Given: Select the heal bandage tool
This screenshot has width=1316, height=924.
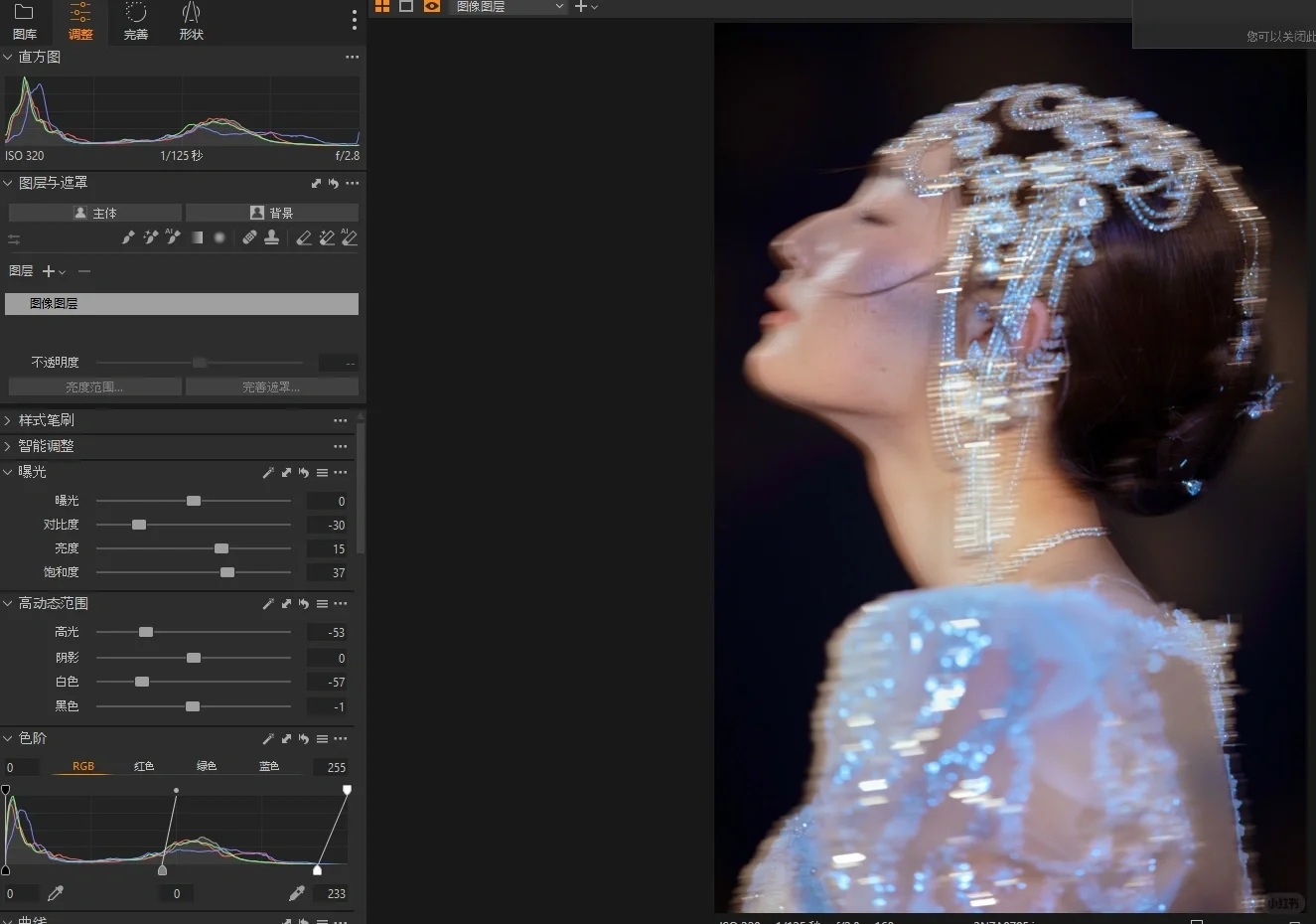Looking at the screenshot, I should coord(249,237).
